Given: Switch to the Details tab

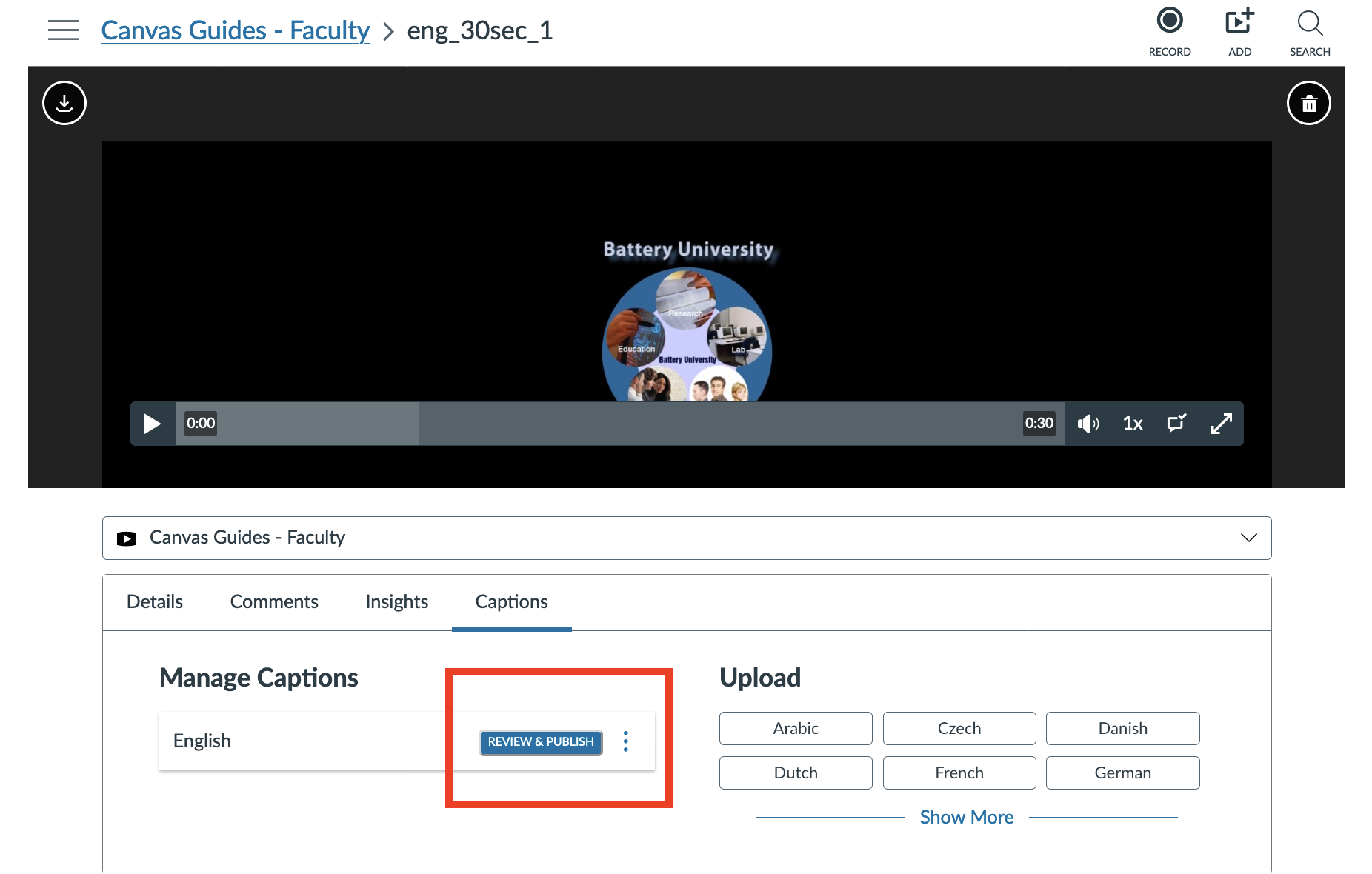Looking at the screenshot, I should 154,601.
